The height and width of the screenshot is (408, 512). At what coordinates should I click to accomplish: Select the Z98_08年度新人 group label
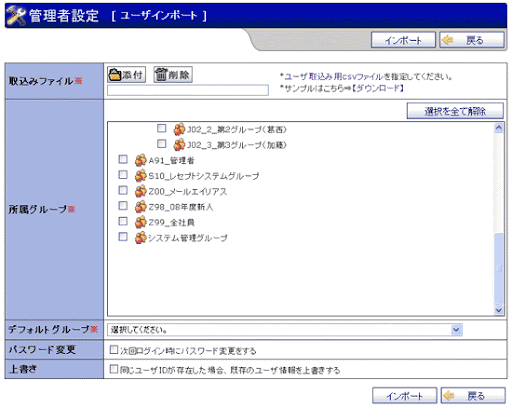click(180, 207)
